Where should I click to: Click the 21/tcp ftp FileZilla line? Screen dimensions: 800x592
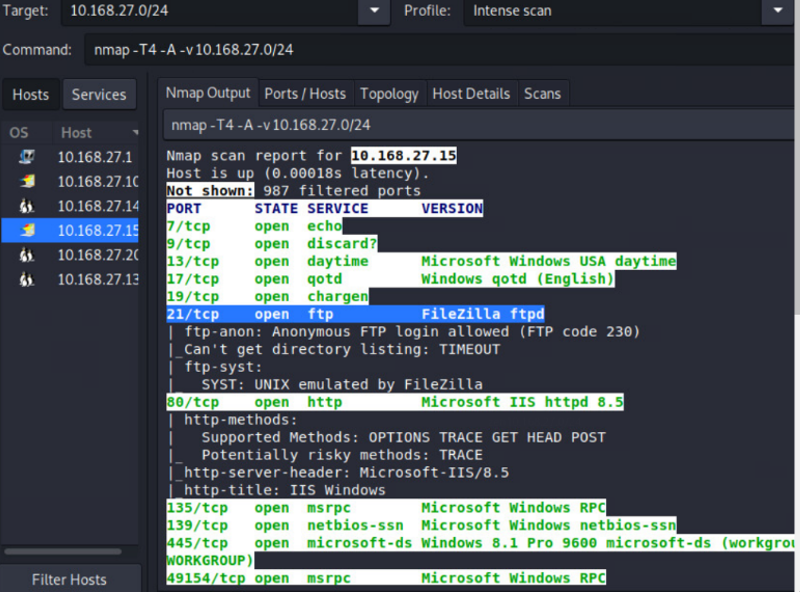click(x=356, y=314)
